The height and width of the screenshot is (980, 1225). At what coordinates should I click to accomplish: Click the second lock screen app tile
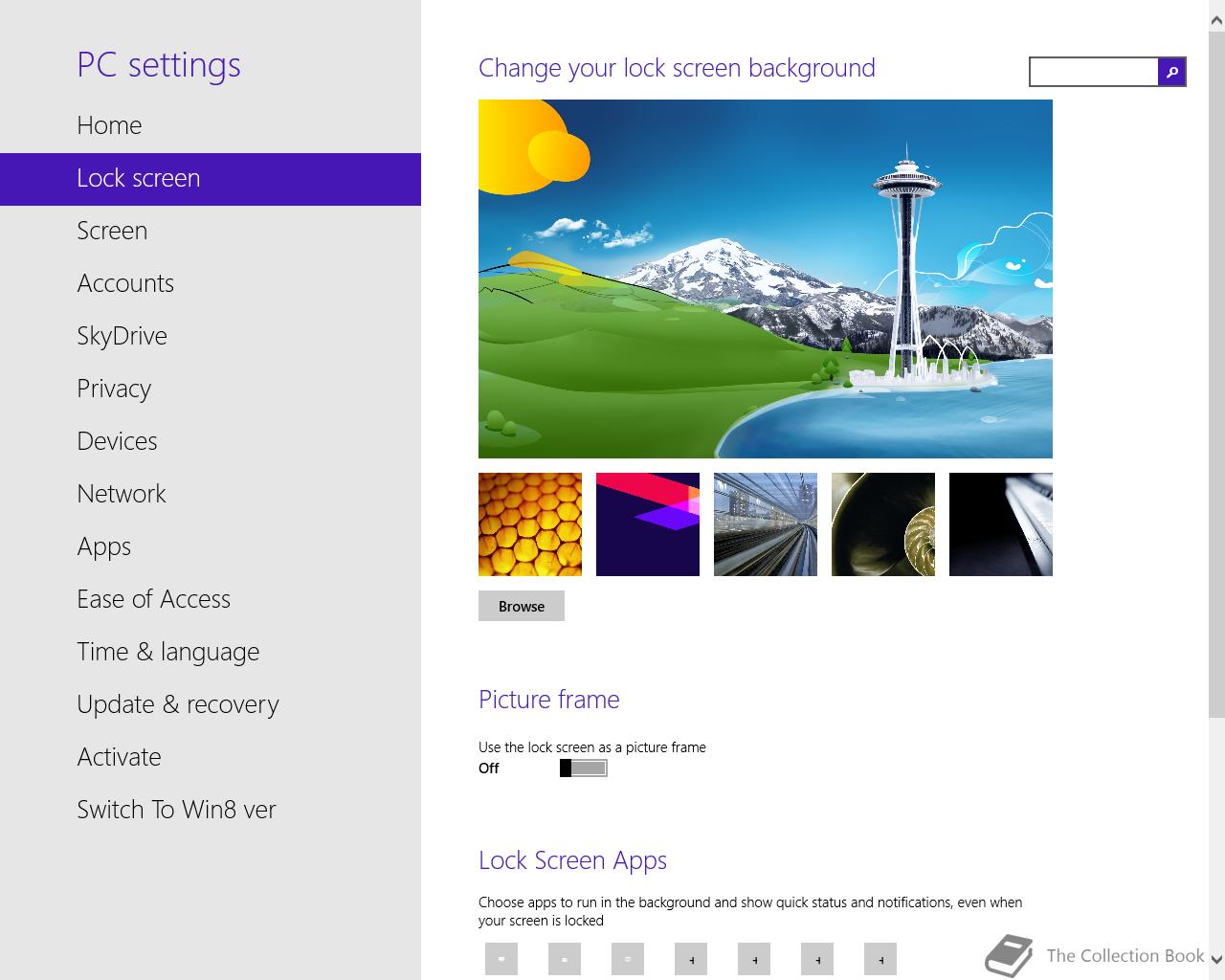tap(565, 959)
